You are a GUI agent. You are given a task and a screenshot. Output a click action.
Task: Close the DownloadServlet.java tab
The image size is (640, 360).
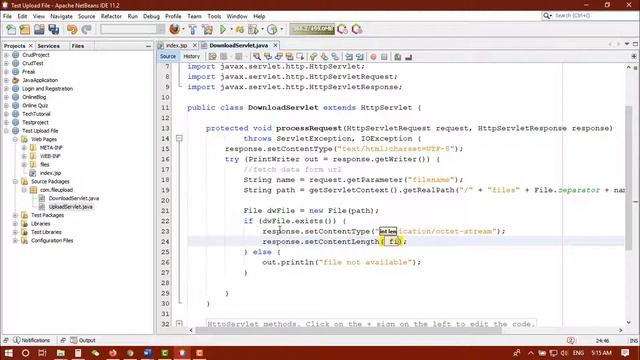275,45
